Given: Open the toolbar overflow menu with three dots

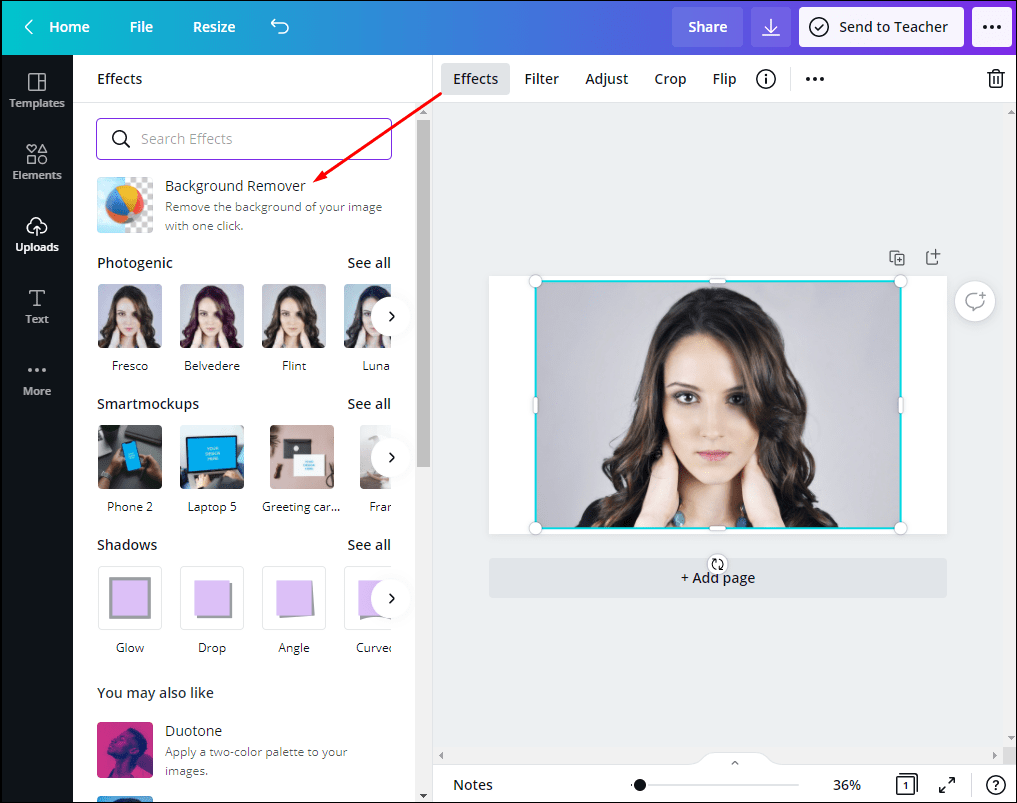Looking at the screenshot, I should coord(813,78).
